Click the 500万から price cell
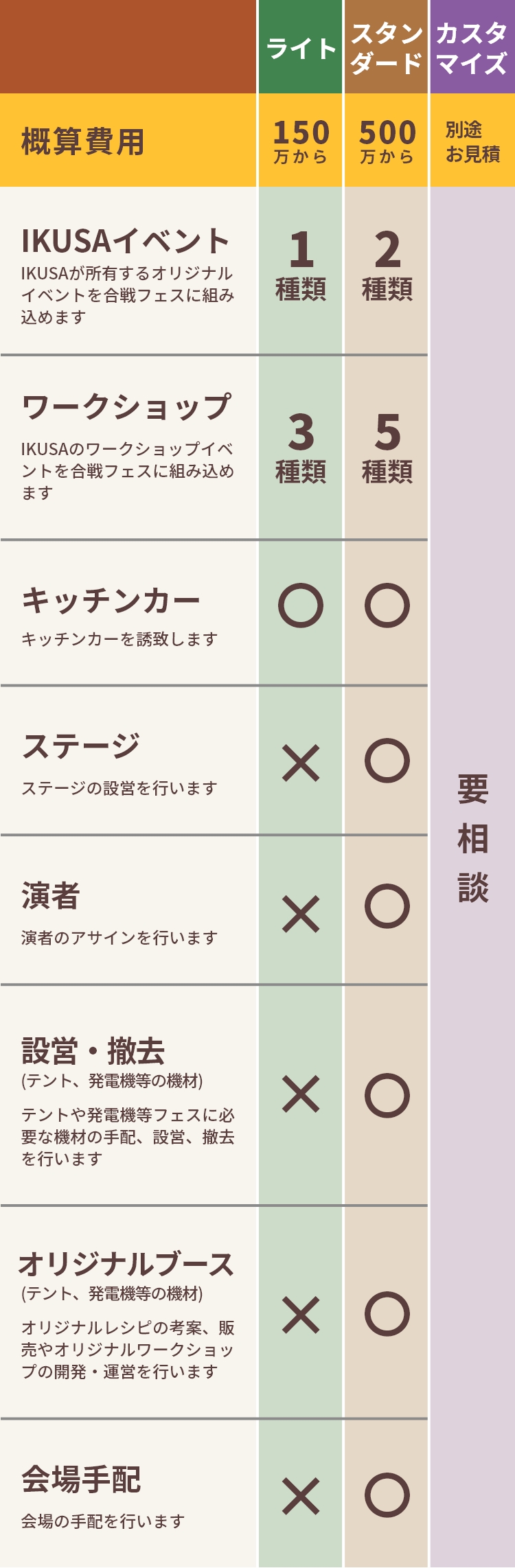The width and height of the screenshot is (515, 1568). (387, 141)
